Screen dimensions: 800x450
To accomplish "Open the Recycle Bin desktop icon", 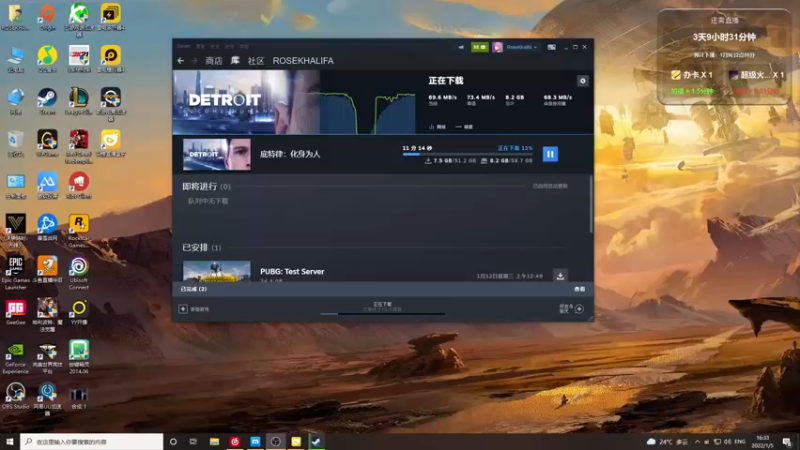I will [15, 143].
